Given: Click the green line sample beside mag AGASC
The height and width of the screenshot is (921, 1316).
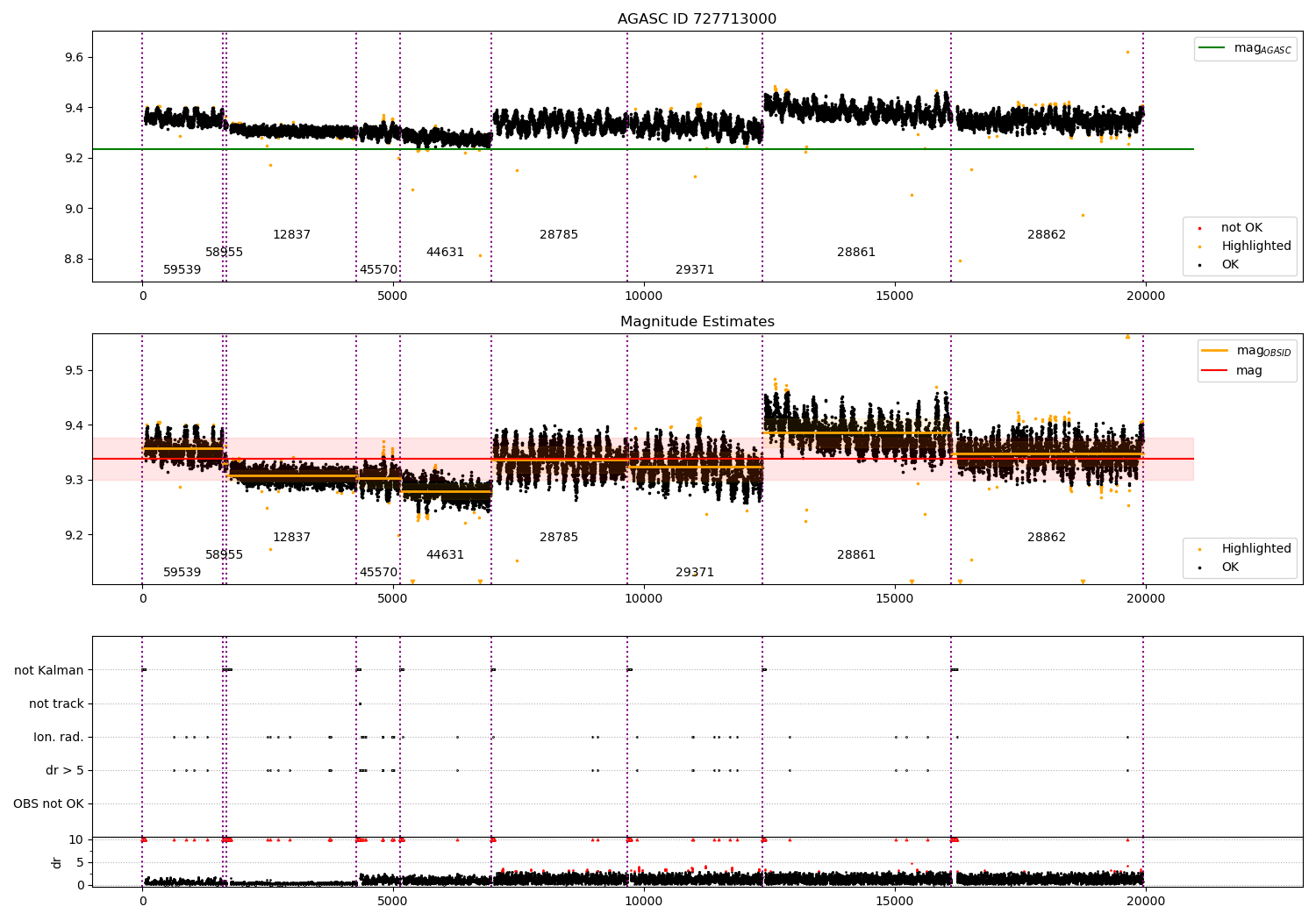Looking at the screenshot, I should click(x=1212, y=48).
